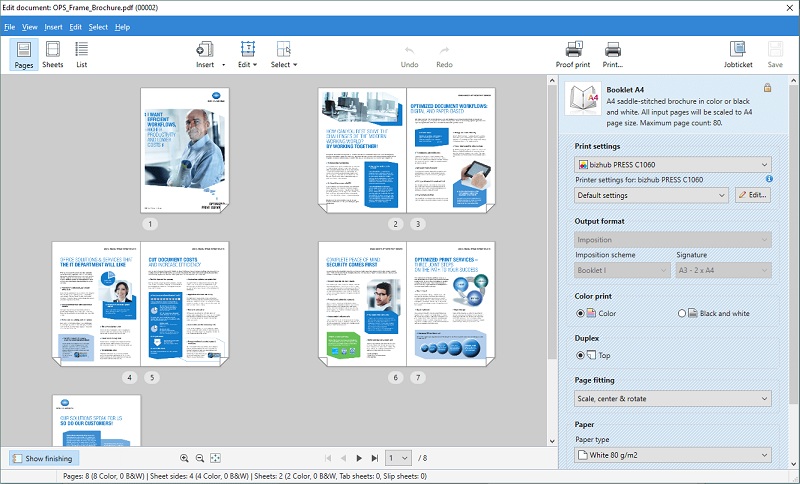Select Top duplex option
Screen dimensions: 800x484
point(580,355)
